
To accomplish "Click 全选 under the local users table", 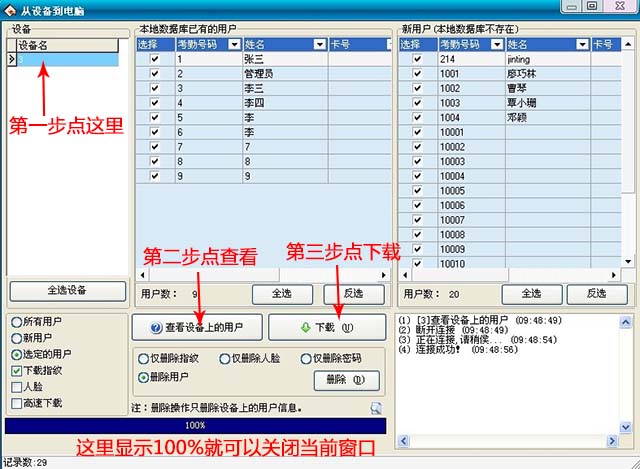I will point(282,294).
